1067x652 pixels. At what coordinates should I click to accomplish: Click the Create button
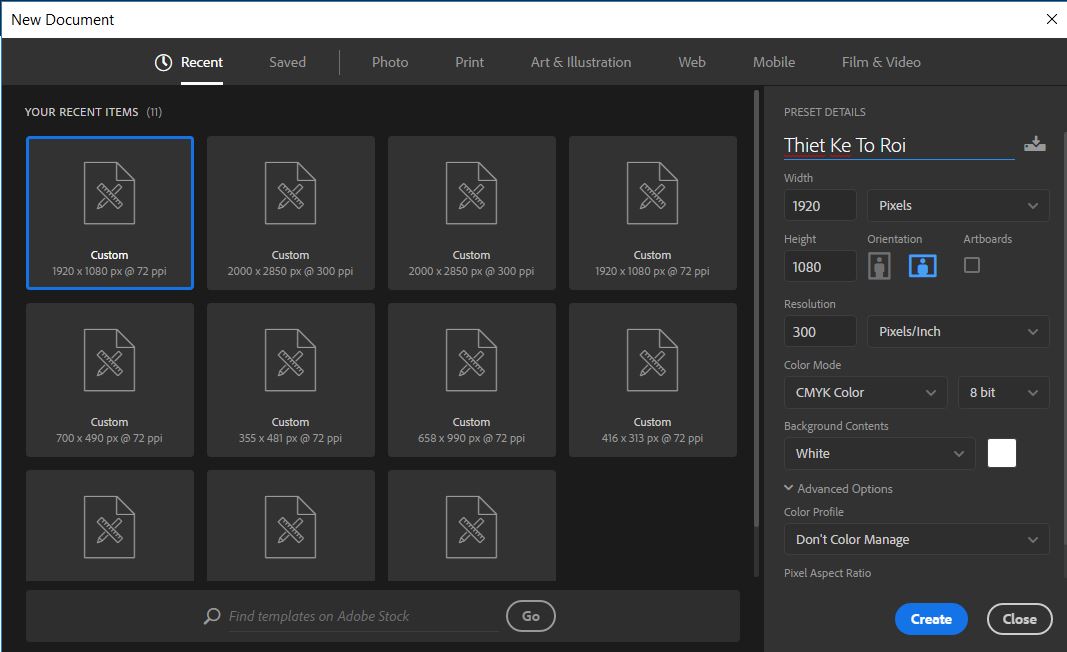coord(930,618)
